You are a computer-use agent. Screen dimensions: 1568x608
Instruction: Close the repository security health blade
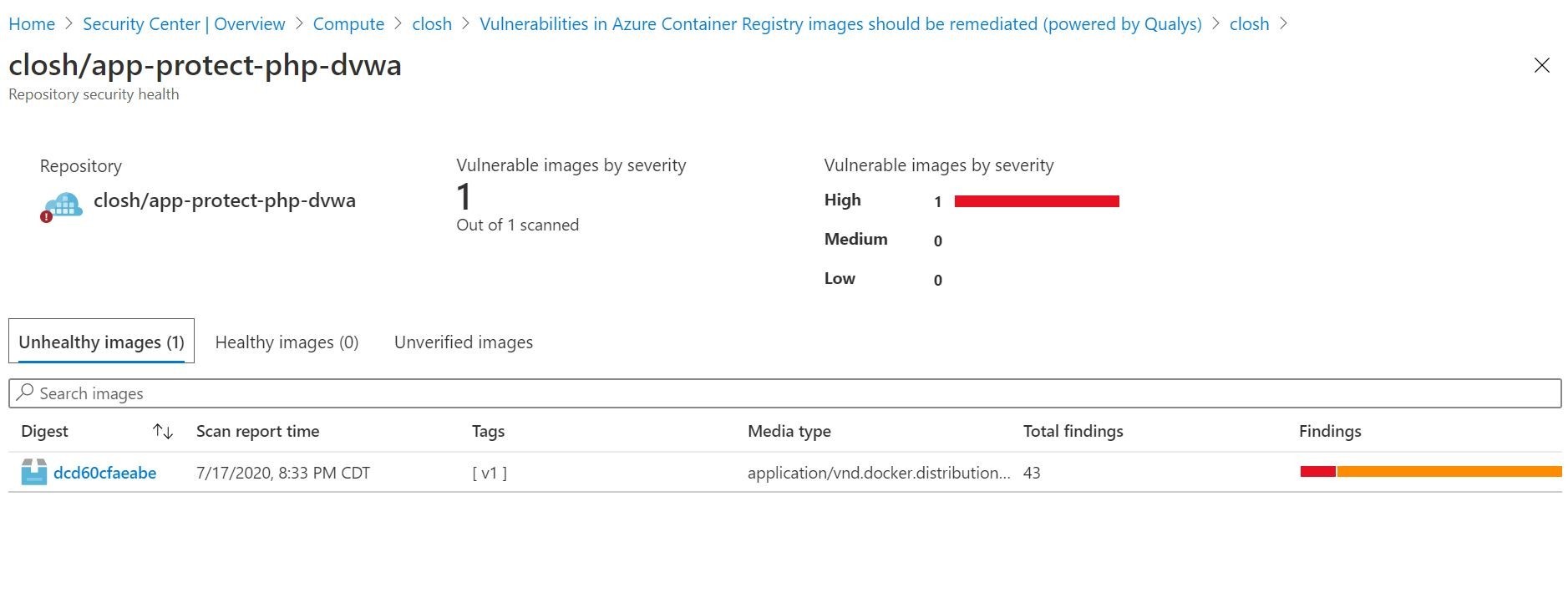tap(1541, 65)
